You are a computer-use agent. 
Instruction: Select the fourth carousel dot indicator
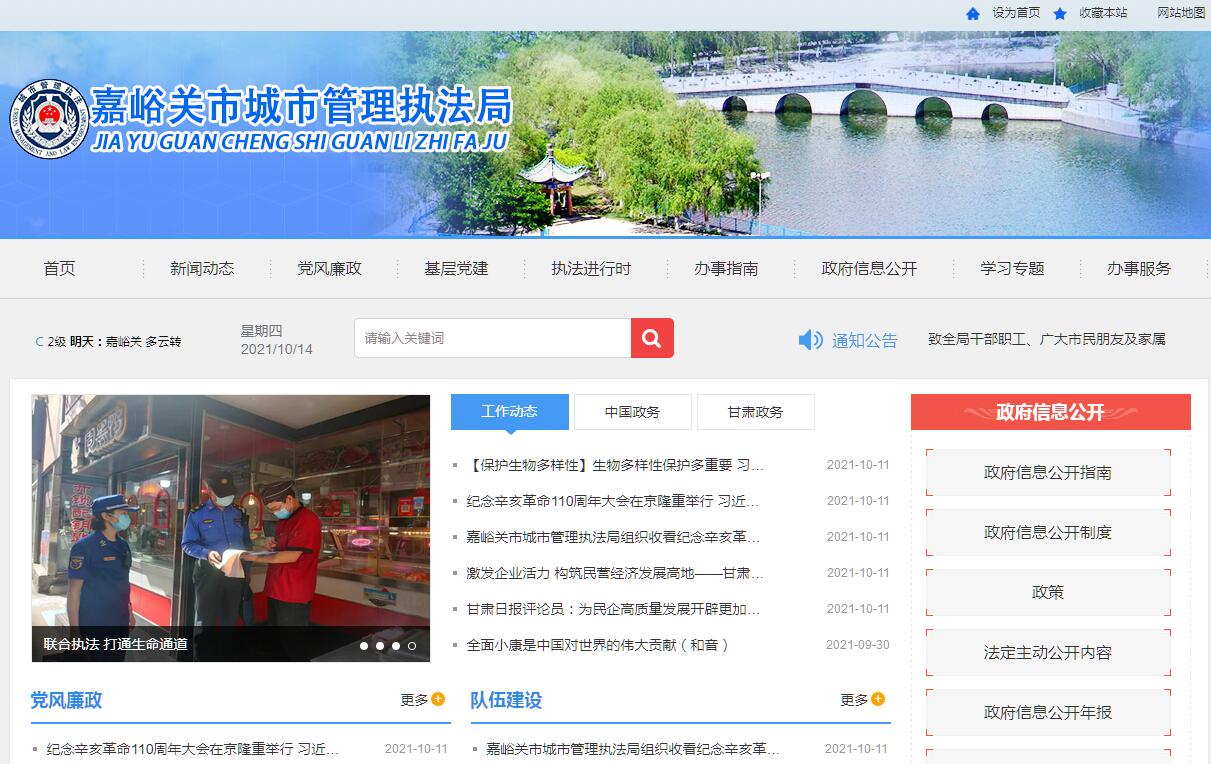click(412, 646)
